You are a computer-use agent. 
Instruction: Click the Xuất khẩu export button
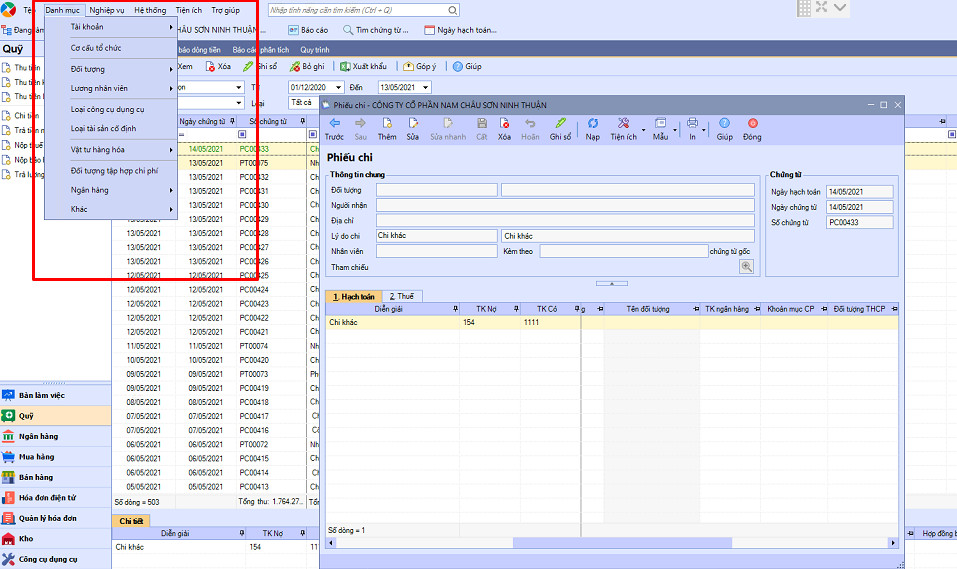pos(363,66)
